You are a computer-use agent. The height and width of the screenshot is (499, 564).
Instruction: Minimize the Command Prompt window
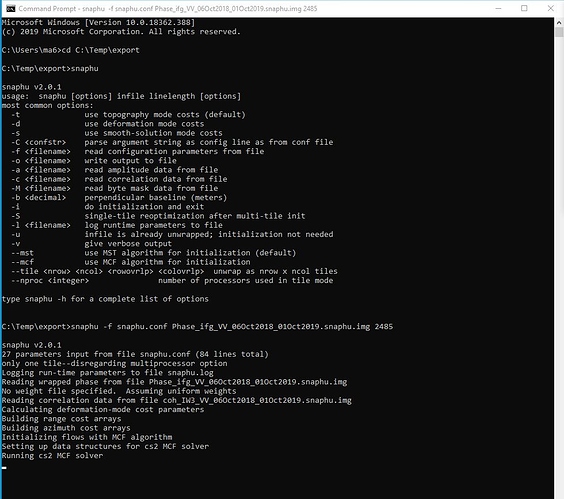498,8
